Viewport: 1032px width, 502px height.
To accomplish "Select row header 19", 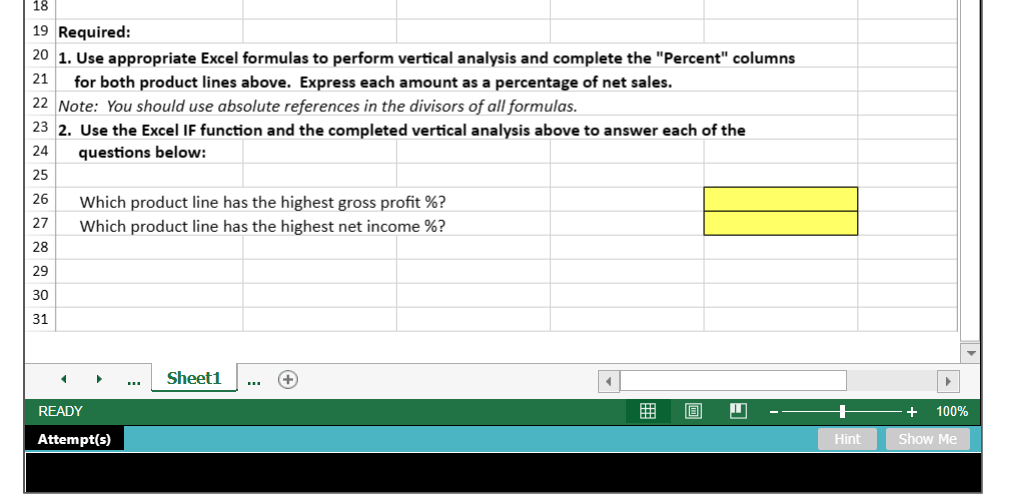I will click(40, 31).
